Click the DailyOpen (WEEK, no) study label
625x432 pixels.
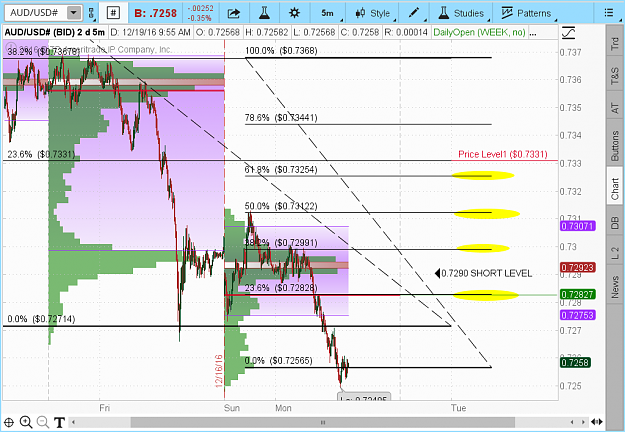pos(479,32)
